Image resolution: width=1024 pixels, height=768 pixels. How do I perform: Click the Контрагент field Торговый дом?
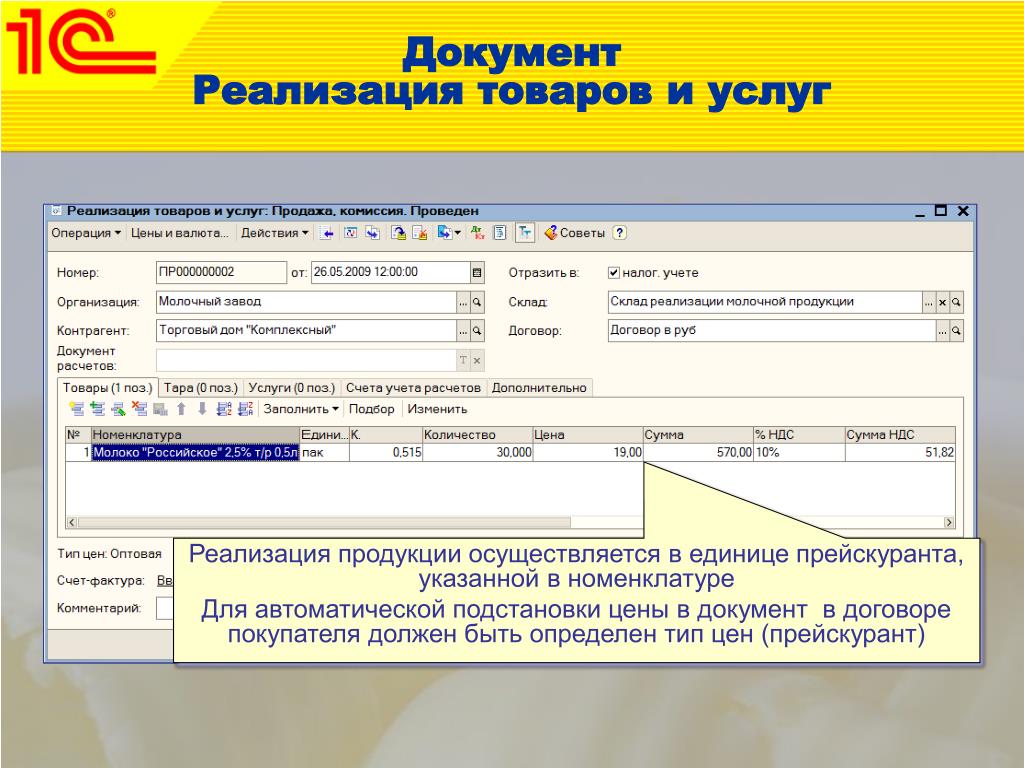[306, 330]
